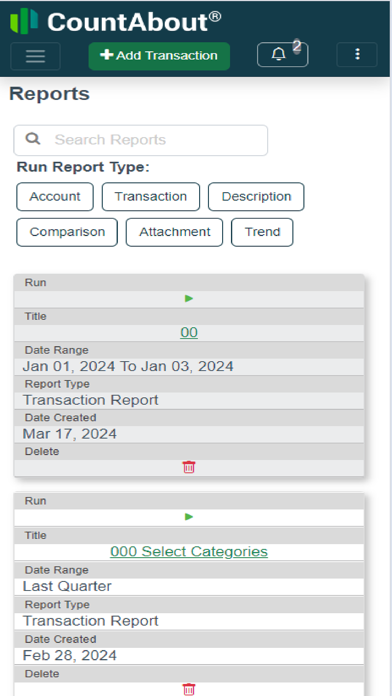The width and height of the screenshot is (392, 696).
Task: Click Transaction Report type of 000 Select Categories
Action: [91, 621]
